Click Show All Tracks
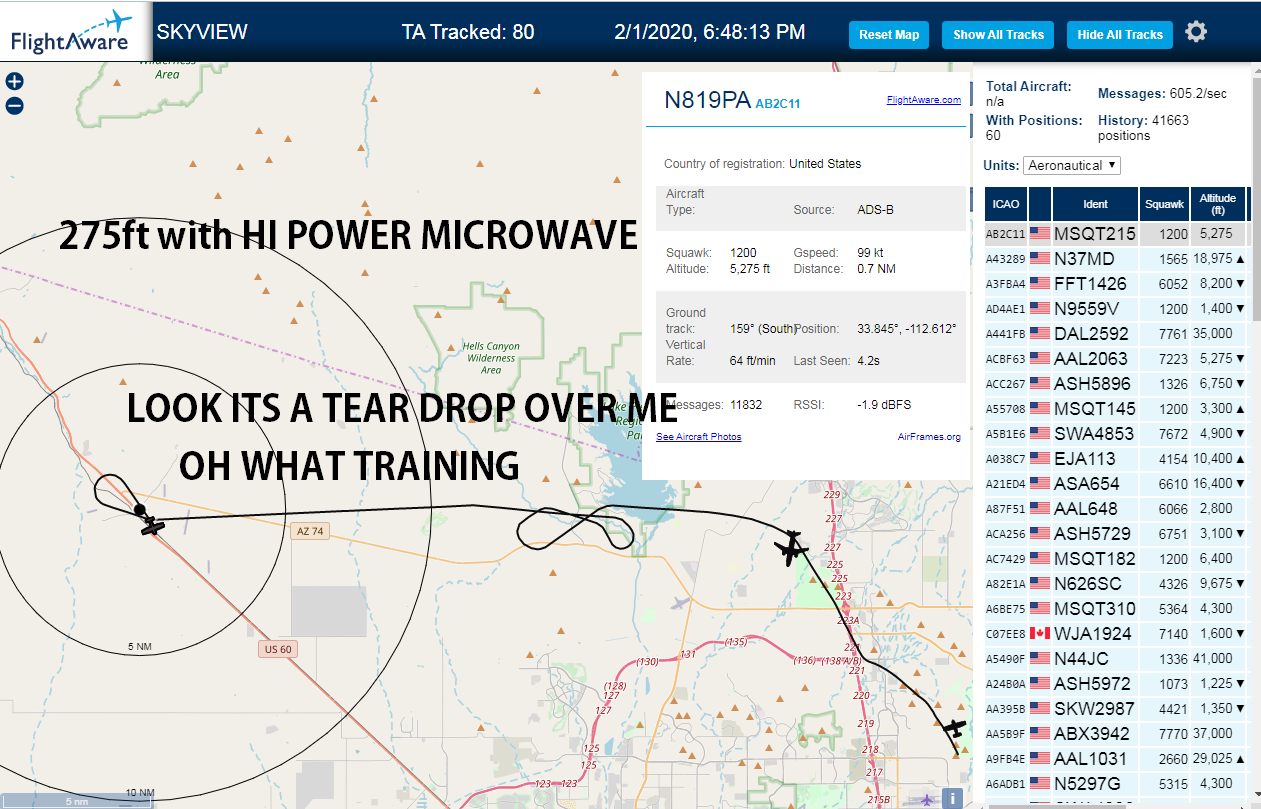Image resolution: width=1261 pixels, height=809 pixels. tap(998, 34)
